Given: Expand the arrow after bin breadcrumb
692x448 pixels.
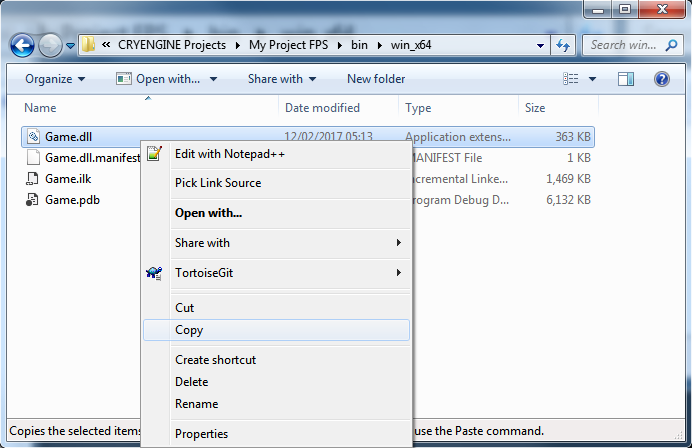Looking at the screenshot, I should [379, 45].
